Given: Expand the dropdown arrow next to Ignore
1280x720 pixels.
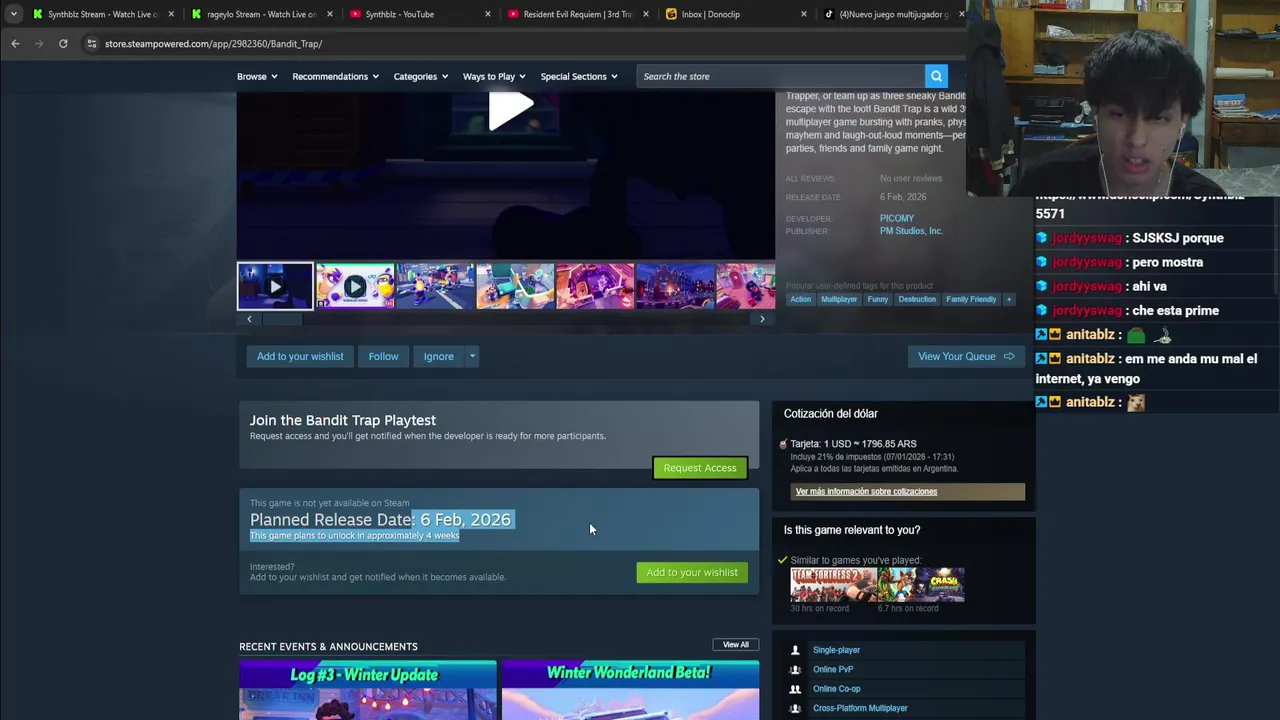Looking at the screenshot, I should coord(472,356).
